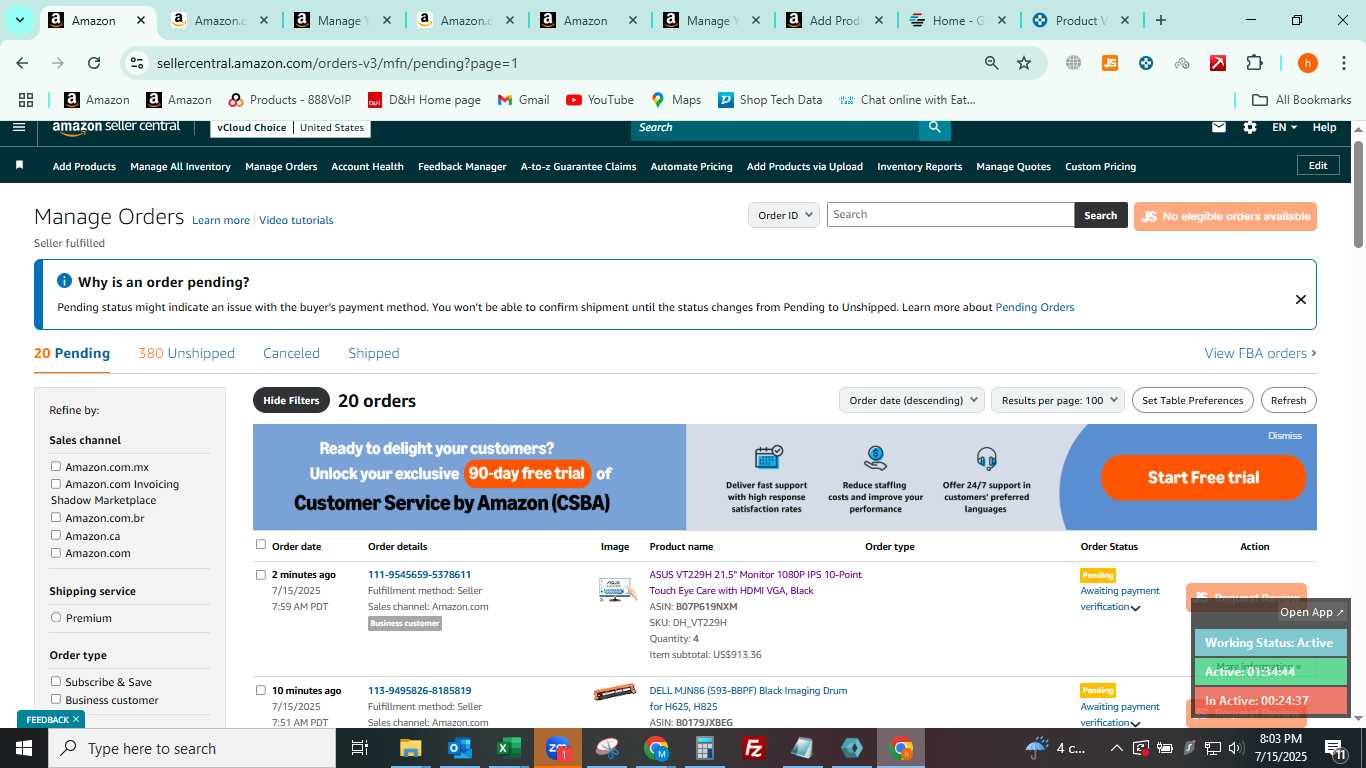Viewport: 1366px width, 768px height.
Task: Switch to the 380 Unshipped tab
Action: pyautogui.click(x=186, y=353)
